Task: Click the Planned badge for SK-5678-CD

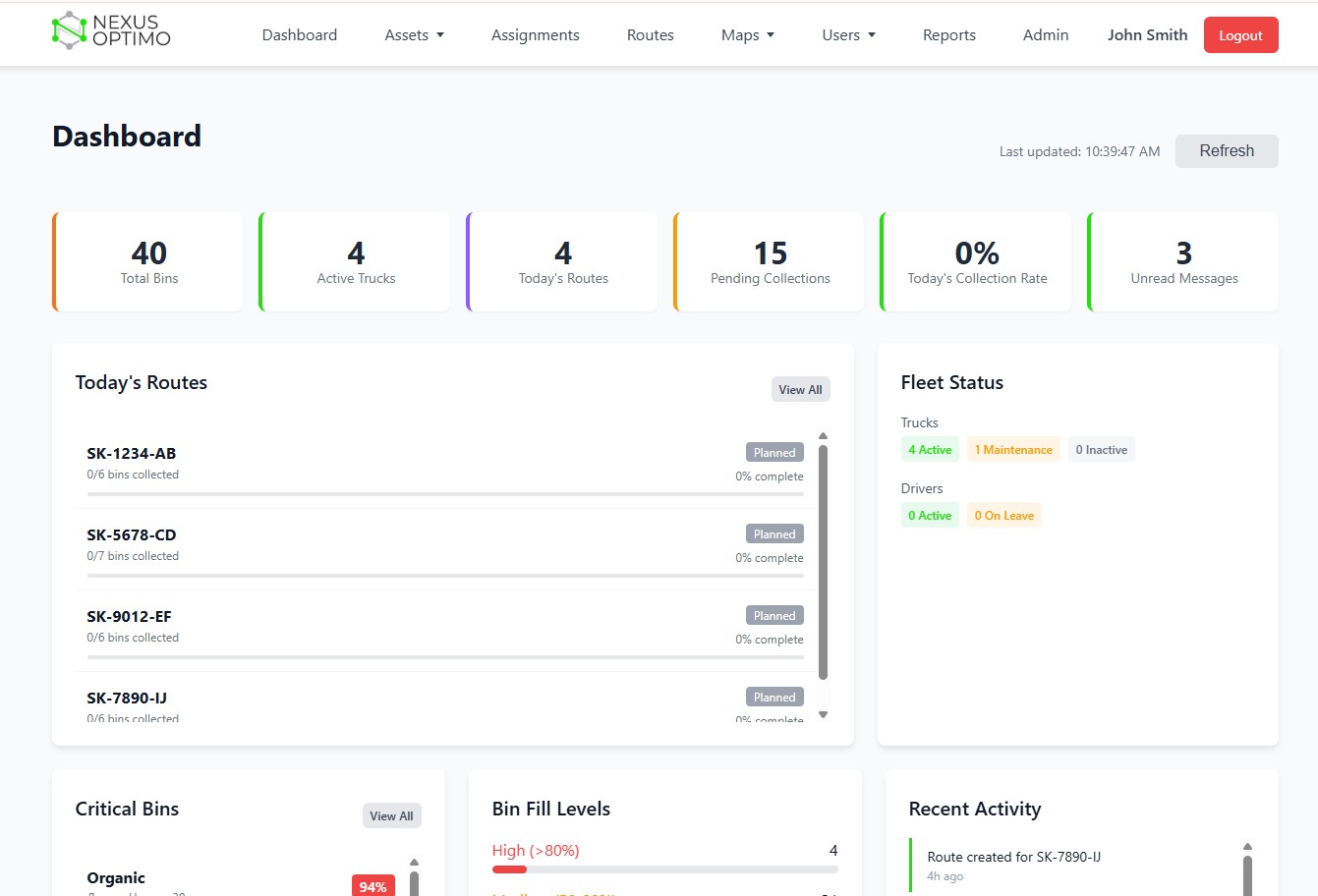Action: pos(774,534)
